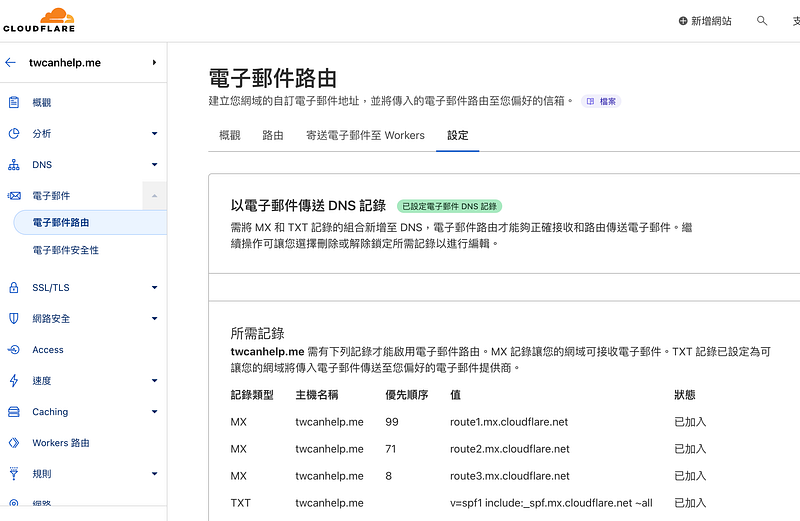
Task: Click the SSL/TLS lock icon
Action: [14, 288]
